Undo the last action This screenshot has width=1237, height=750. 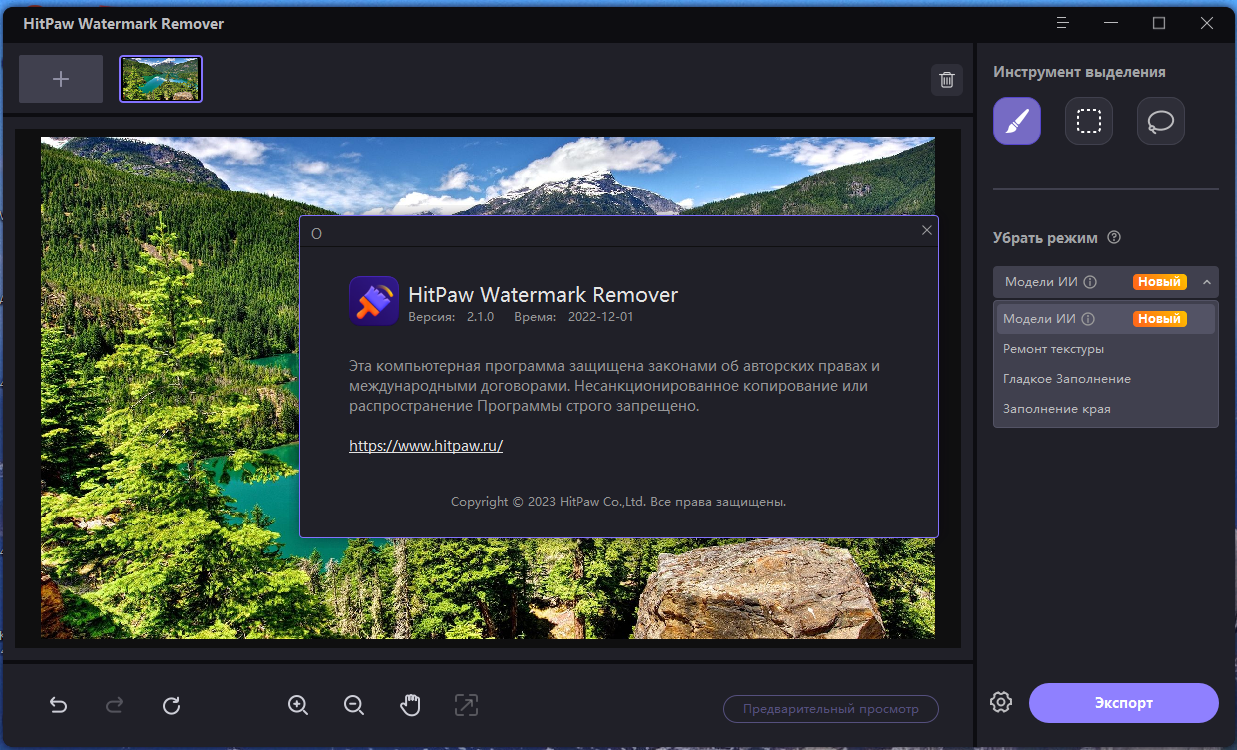(x=58, y=705)
